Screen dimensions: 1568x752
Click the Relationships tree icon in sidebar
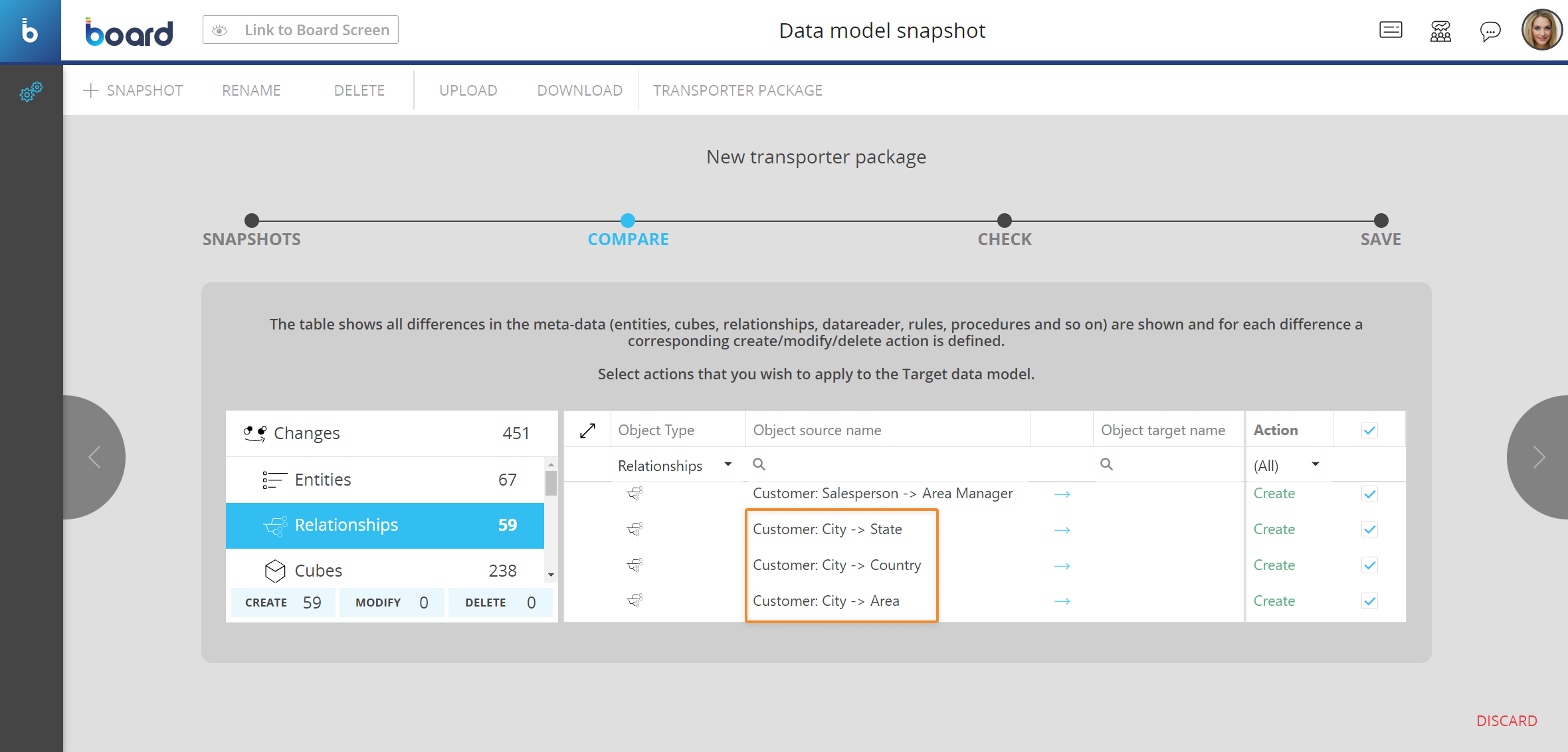275,525
